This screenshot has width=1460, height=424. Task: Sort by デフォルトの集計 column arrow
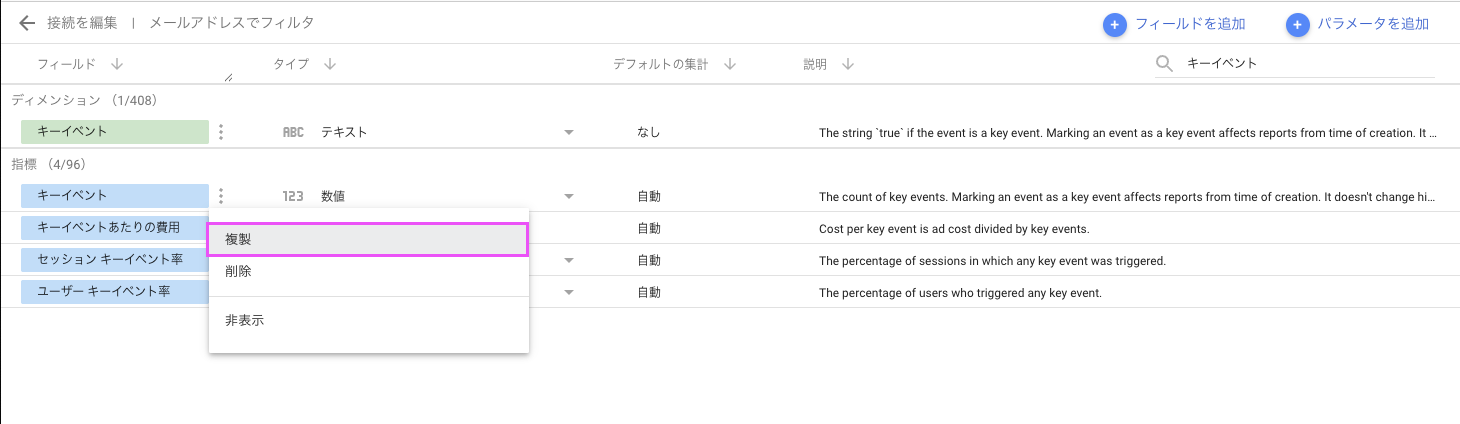point(730,64)
